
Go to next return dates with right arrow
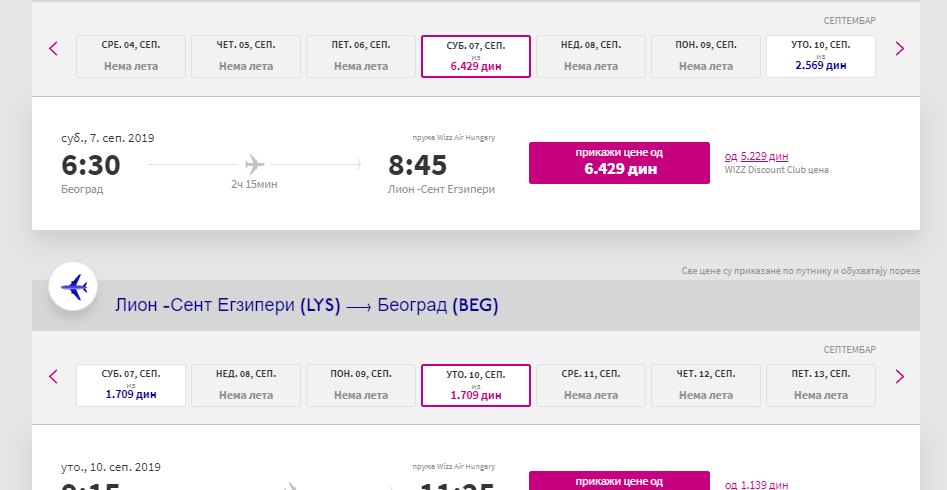pyautogui.click(x=900, y=377)
